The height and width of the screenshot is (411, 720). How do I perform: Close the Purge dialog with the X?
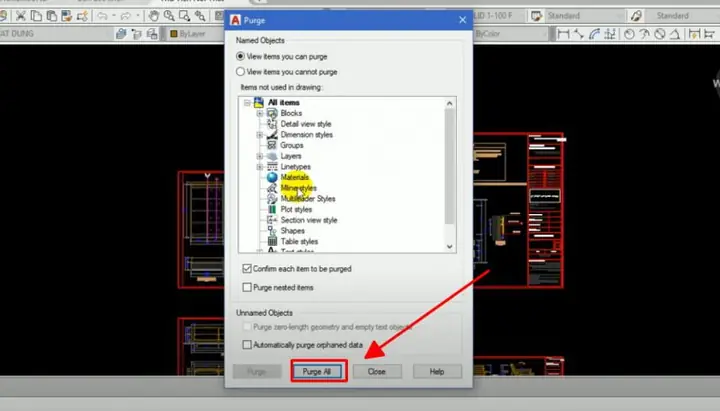pyautogui.click(x=462, y=20)
